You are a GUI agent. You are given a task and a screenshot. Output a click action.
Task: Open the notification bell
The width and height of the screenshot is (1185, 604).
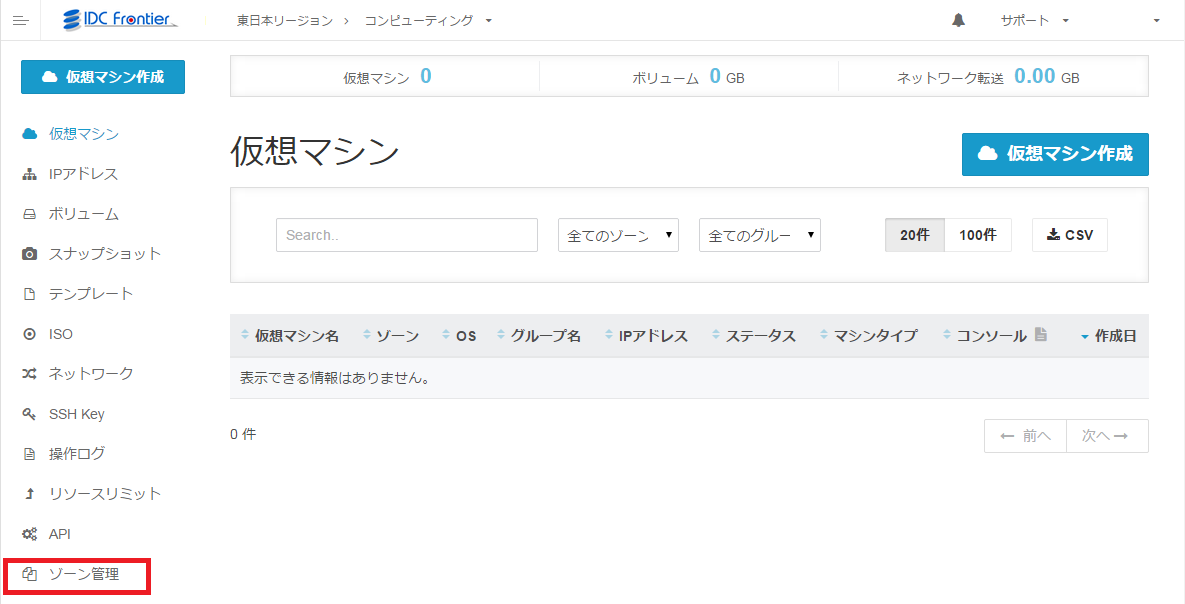(958, 20)
